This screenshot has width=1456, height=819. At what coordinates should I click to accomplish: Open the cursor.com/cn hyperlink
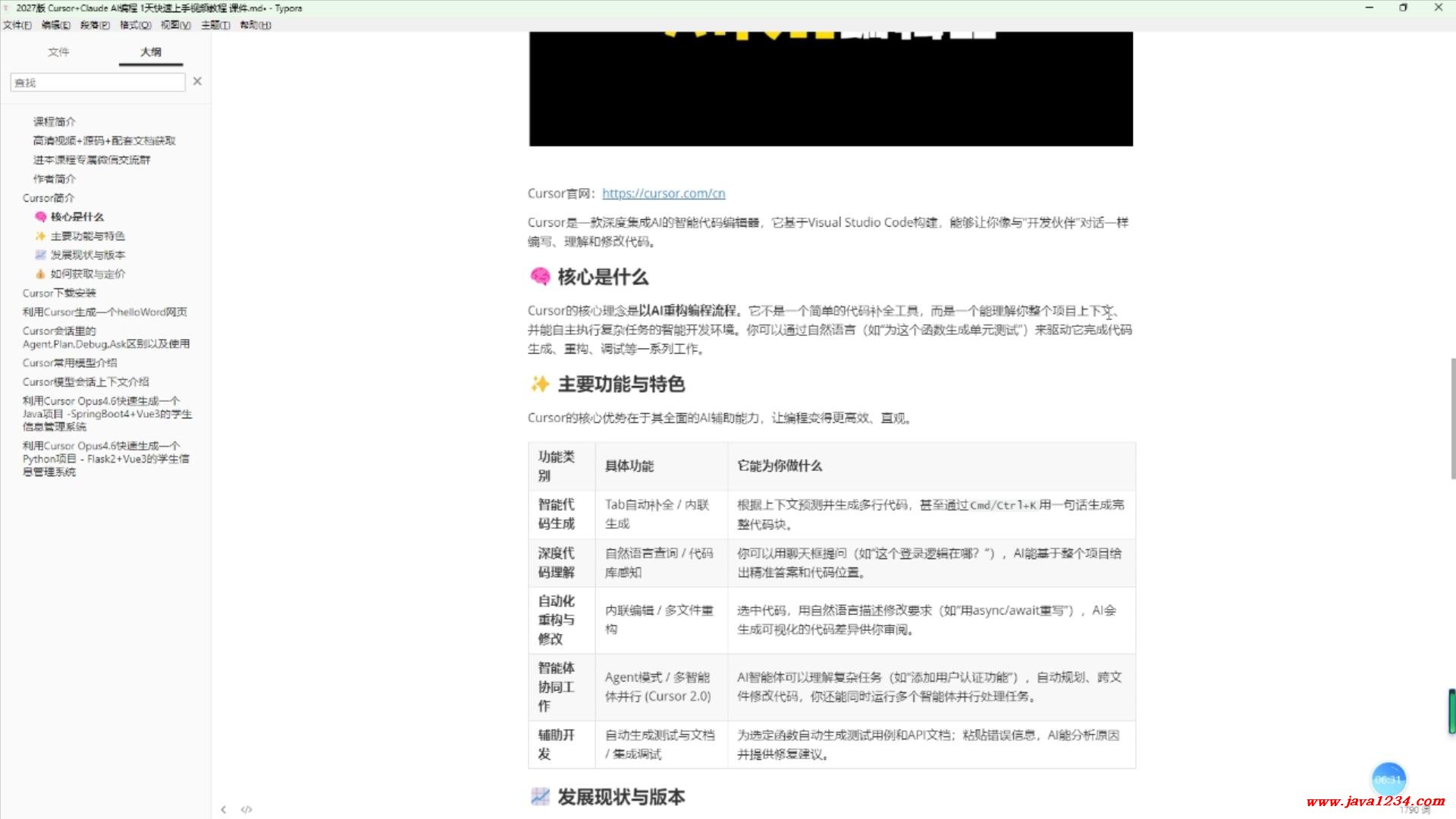[664, 193]
